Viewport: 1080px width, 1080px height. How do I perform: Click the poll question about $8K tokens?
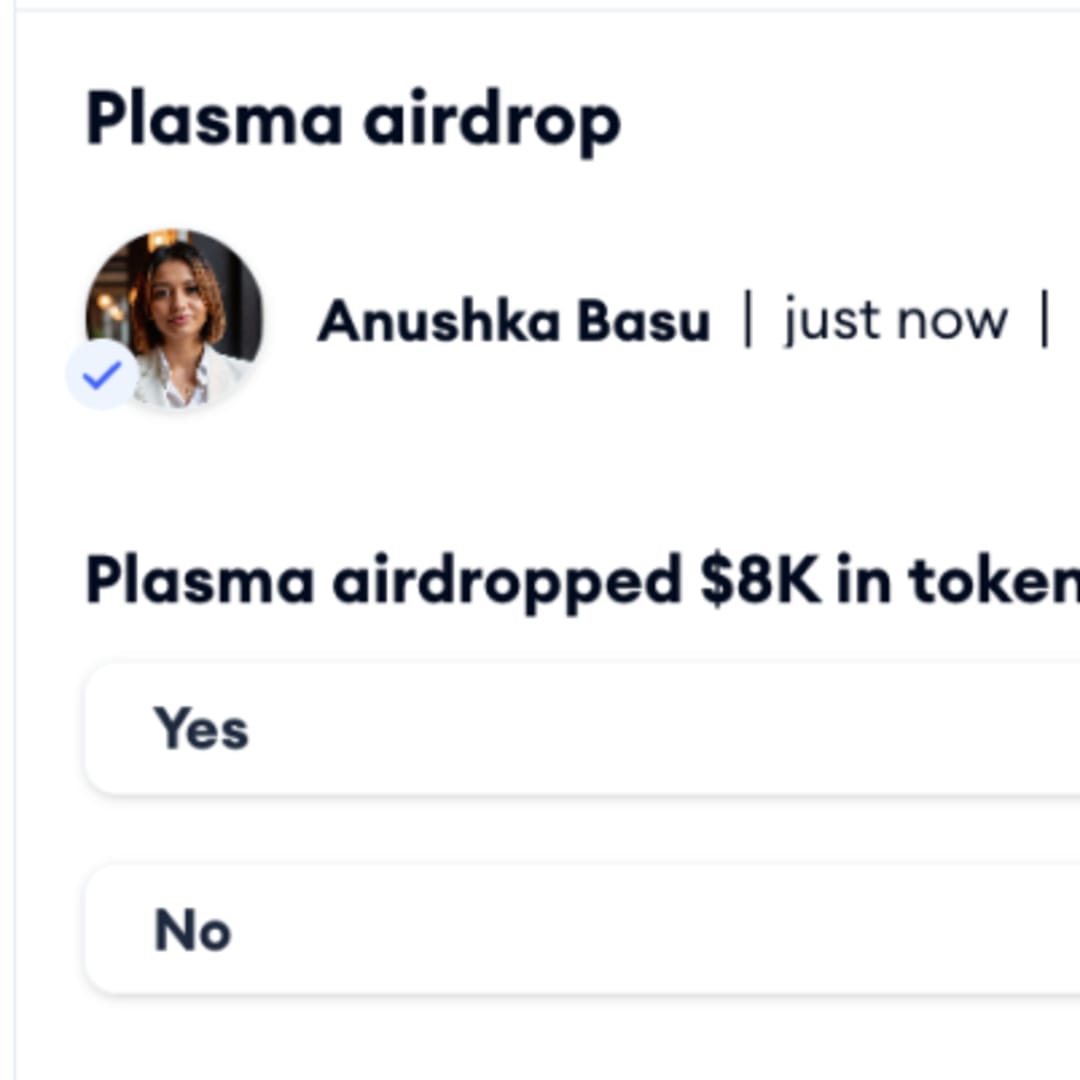582,582
